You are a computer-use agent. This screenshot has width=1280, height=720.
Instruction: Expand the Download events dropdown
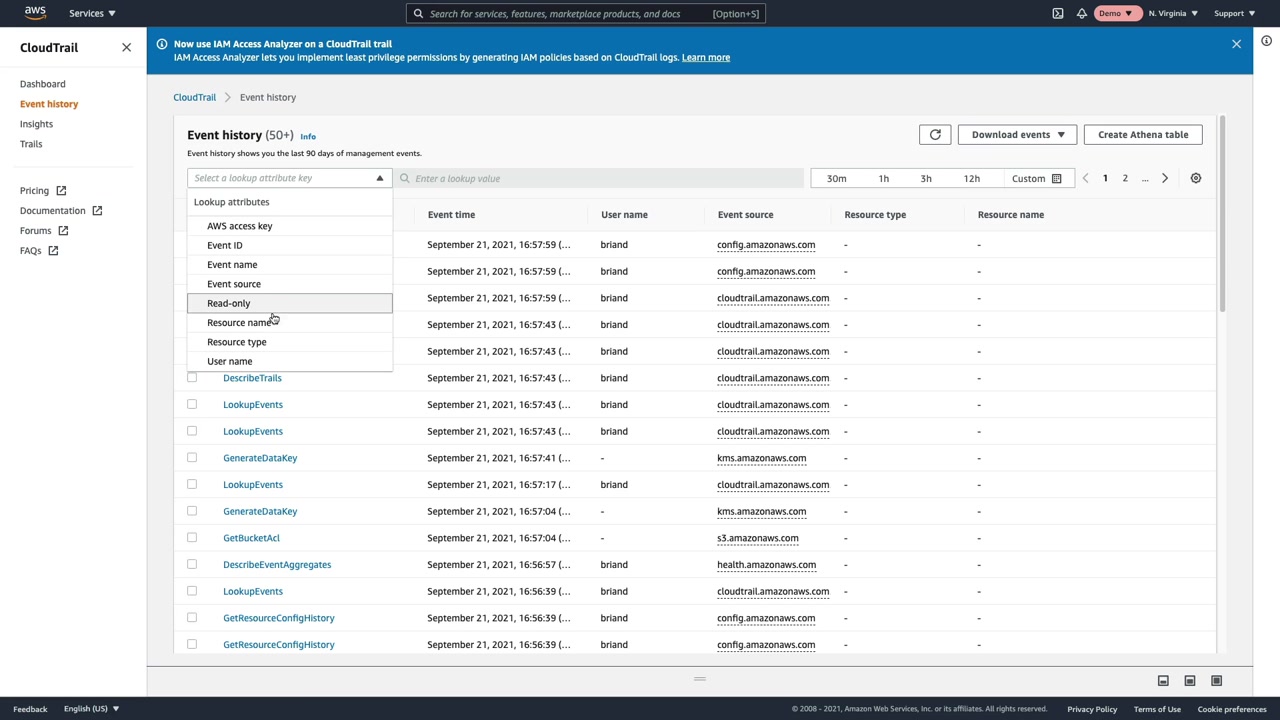pos(1017,135)
